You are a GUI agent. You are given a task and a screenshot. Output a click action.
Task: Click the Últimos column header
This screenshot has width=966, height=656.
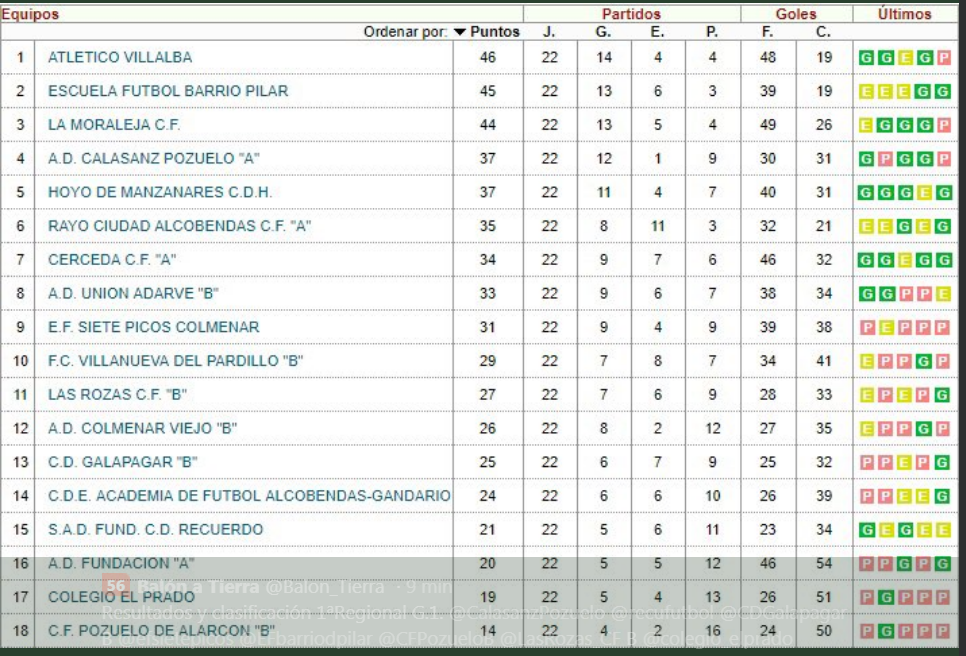[x=904, y=14]
